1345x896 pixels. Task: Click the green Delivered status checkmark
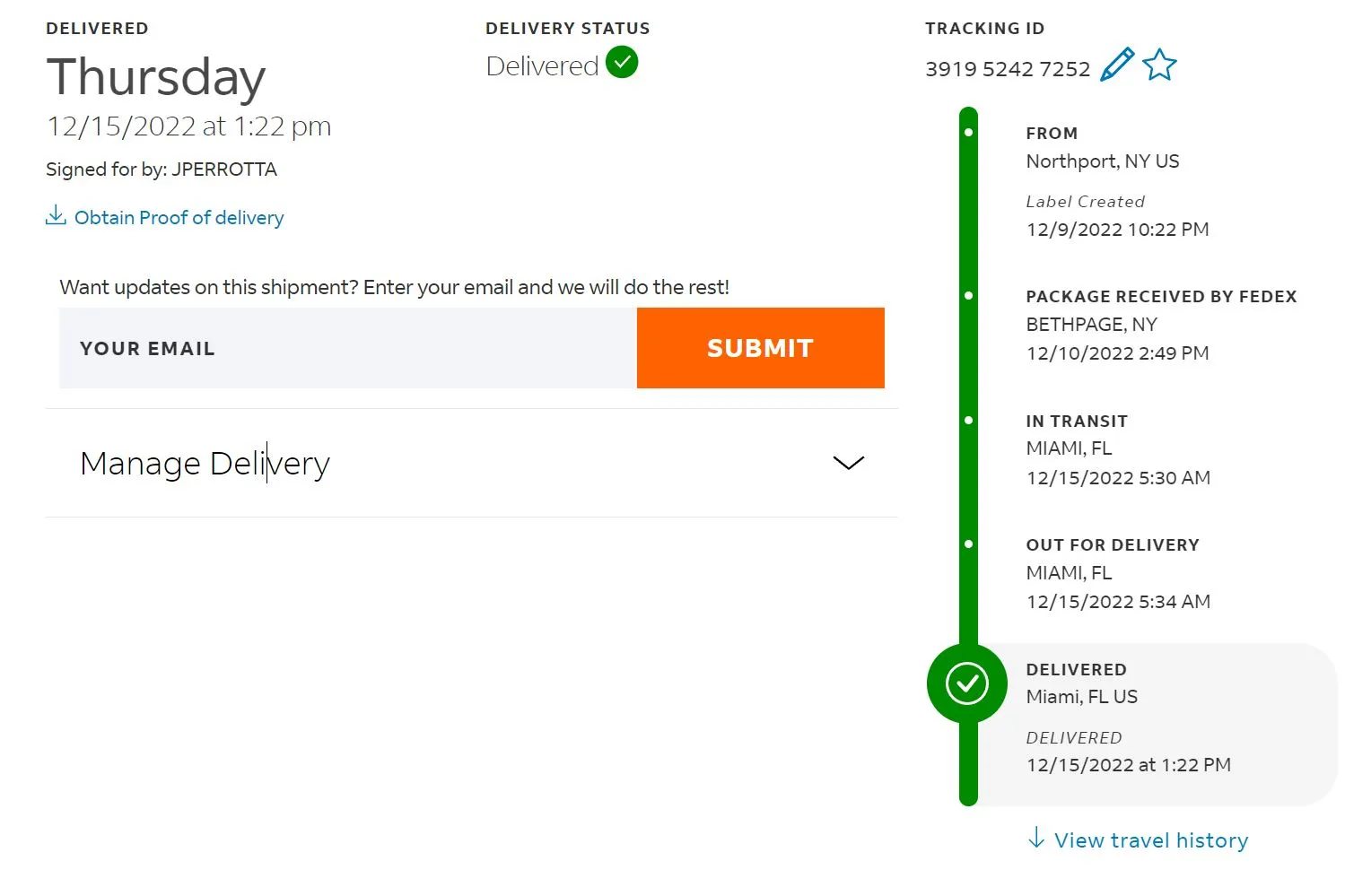coord(622,63)
